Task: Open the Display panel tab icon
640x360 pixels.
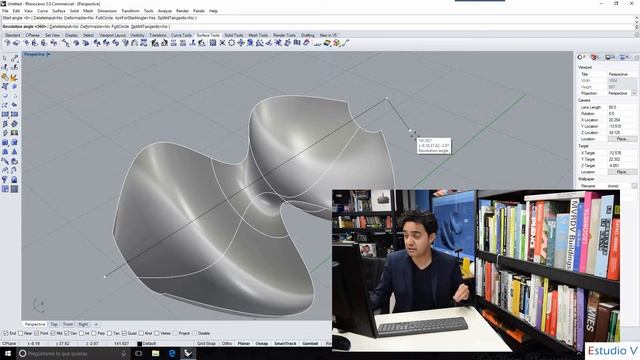Action: coord(609,58)
